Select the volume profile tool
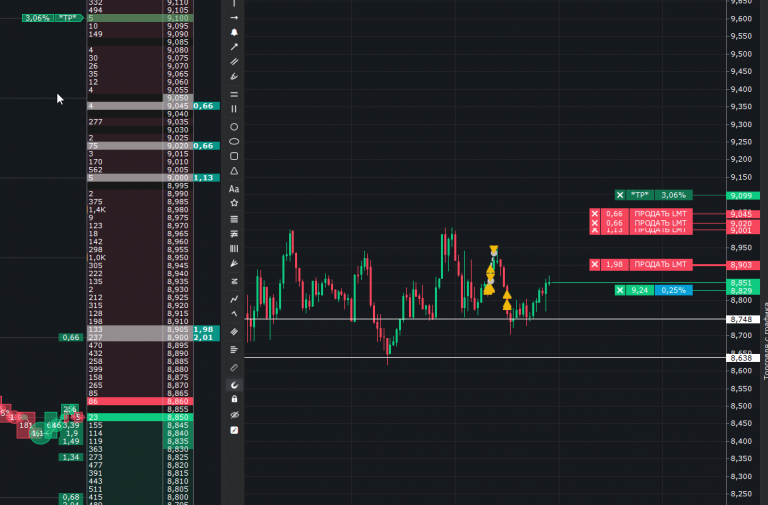 (x=234, y=349)
